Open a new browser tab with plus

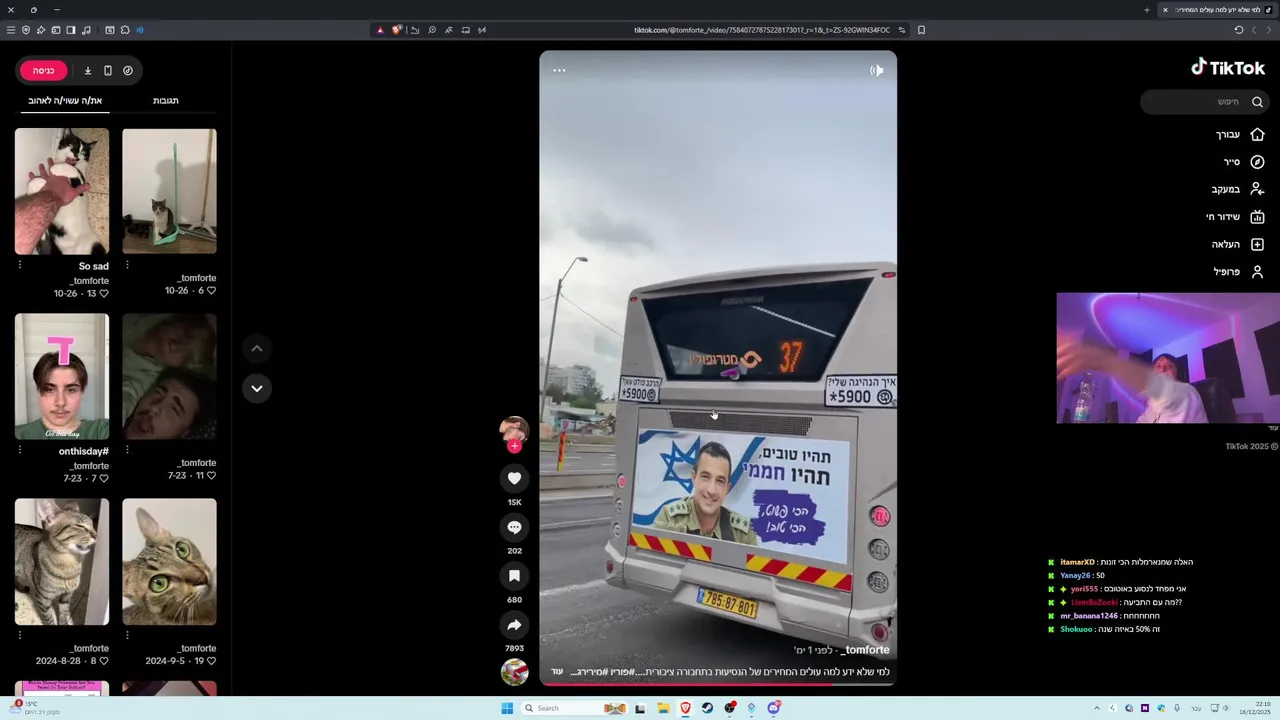click(1147, 10)
